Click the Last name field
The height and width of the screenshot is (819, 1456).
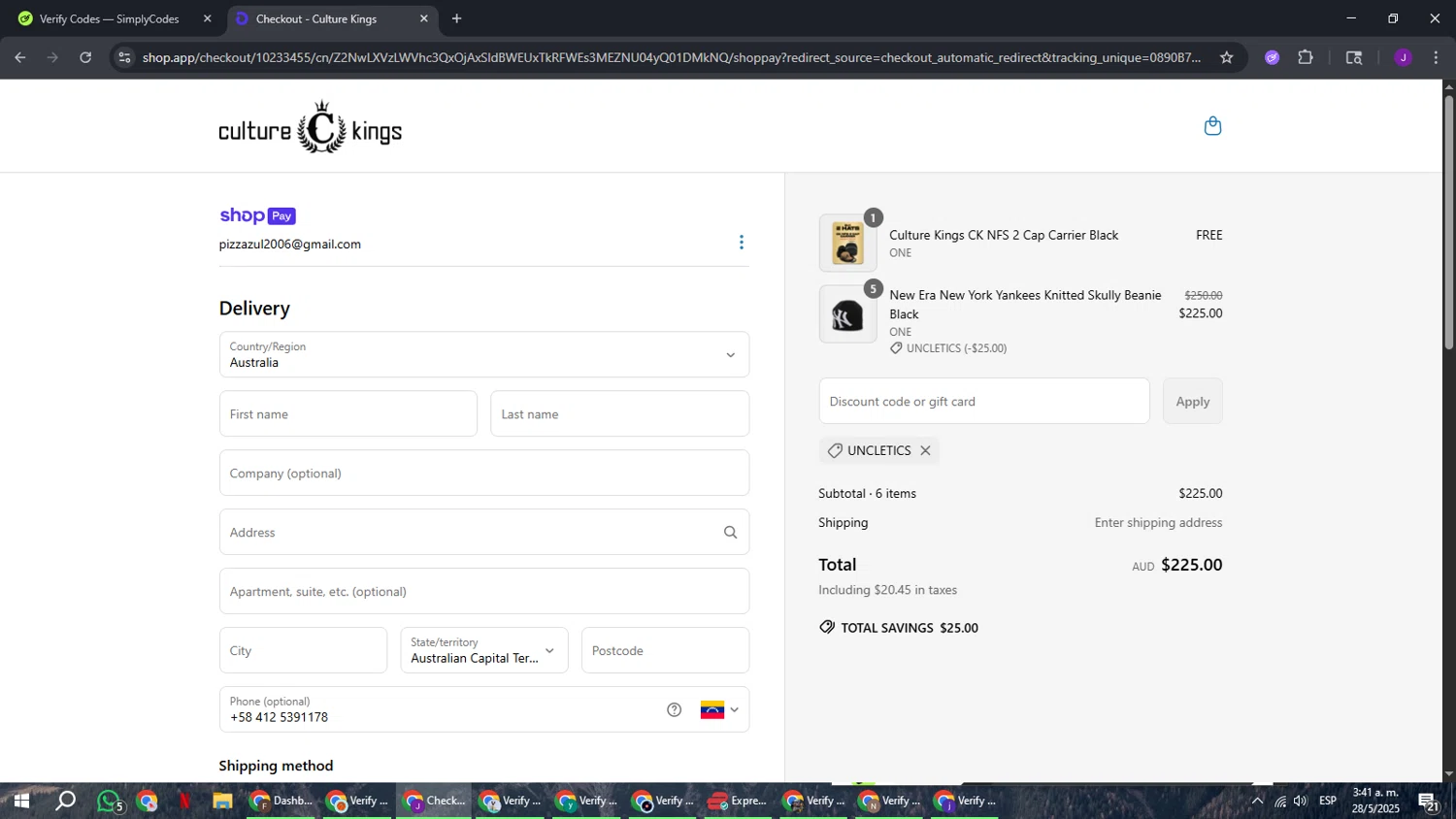point(619,413)
